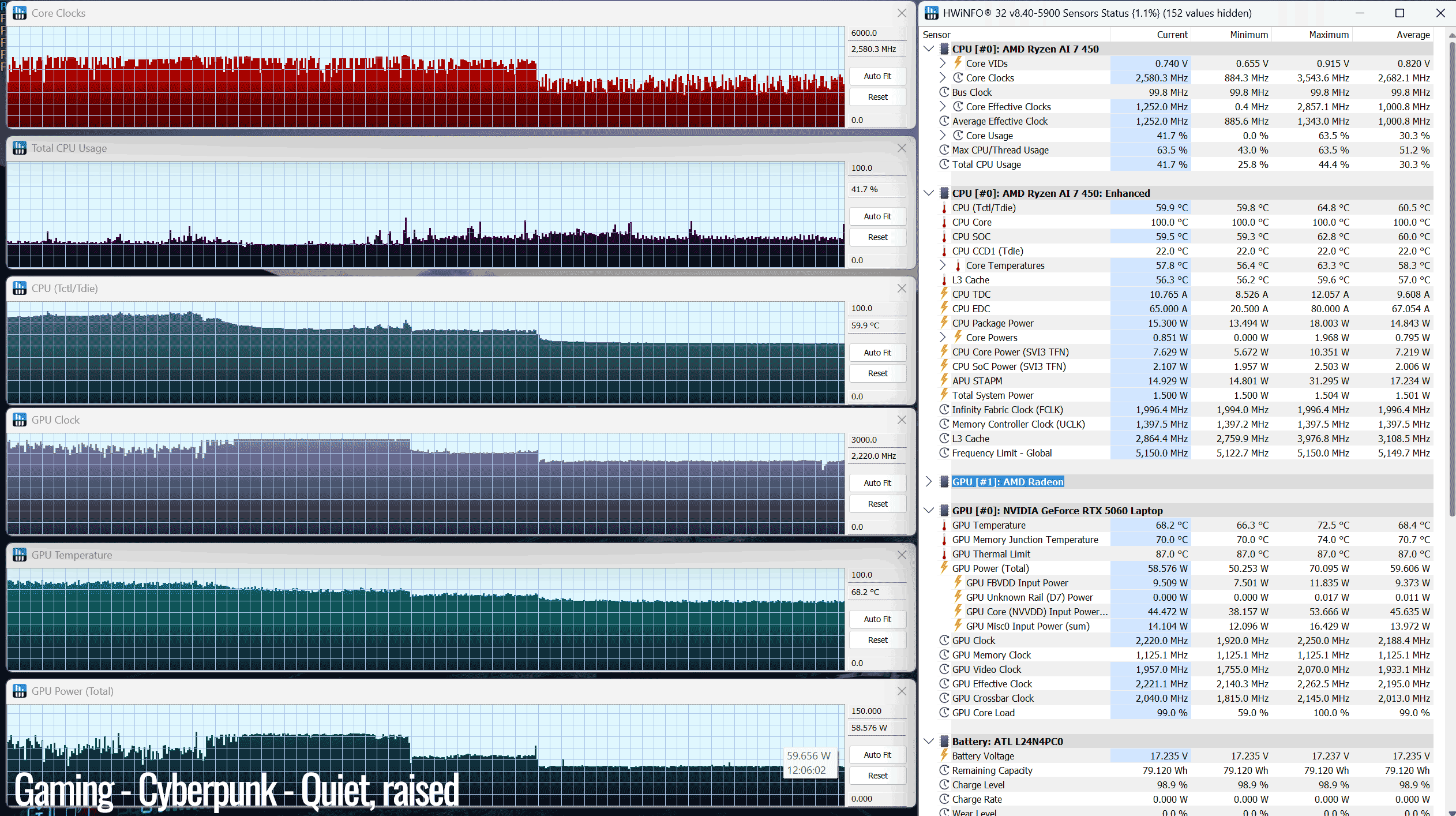
Task: Click Auto Fit in the GPU Power (Total) graph
Action: tap(877, 755)
